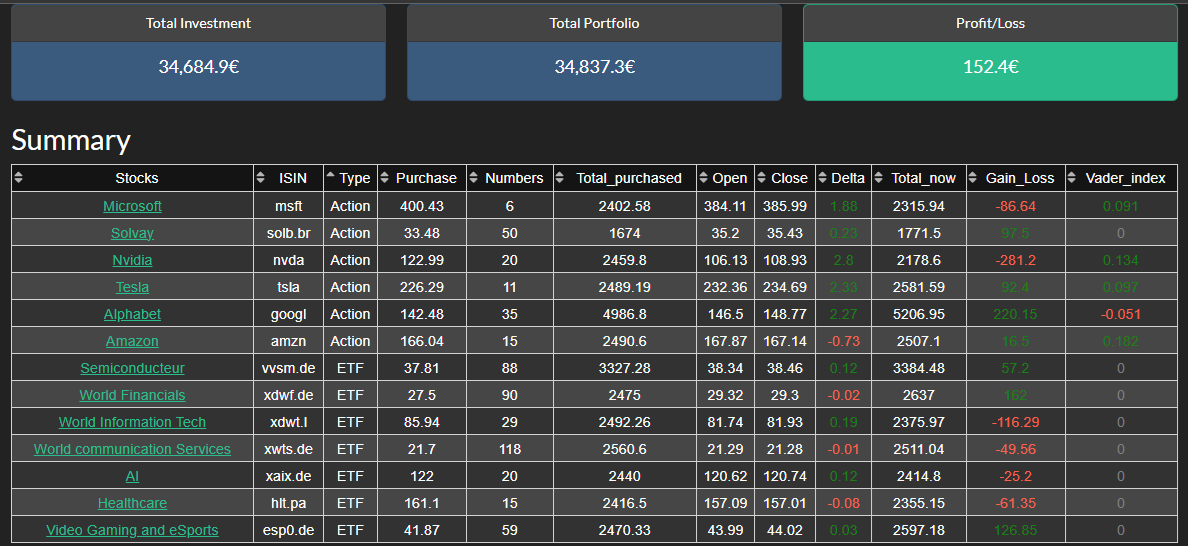Sort table by Gain_Loss column
The image size is (1188, 546).
tap(973, 178)
